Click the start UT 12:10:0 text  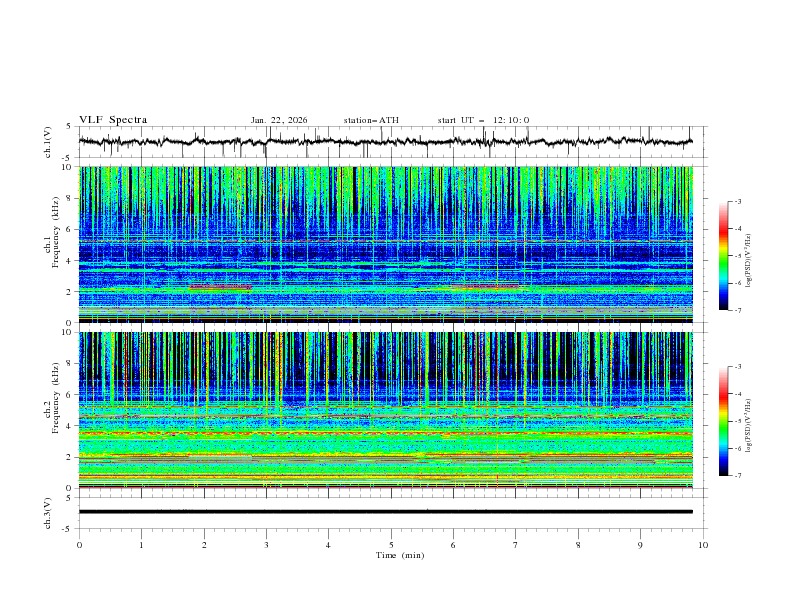point(483,120)
